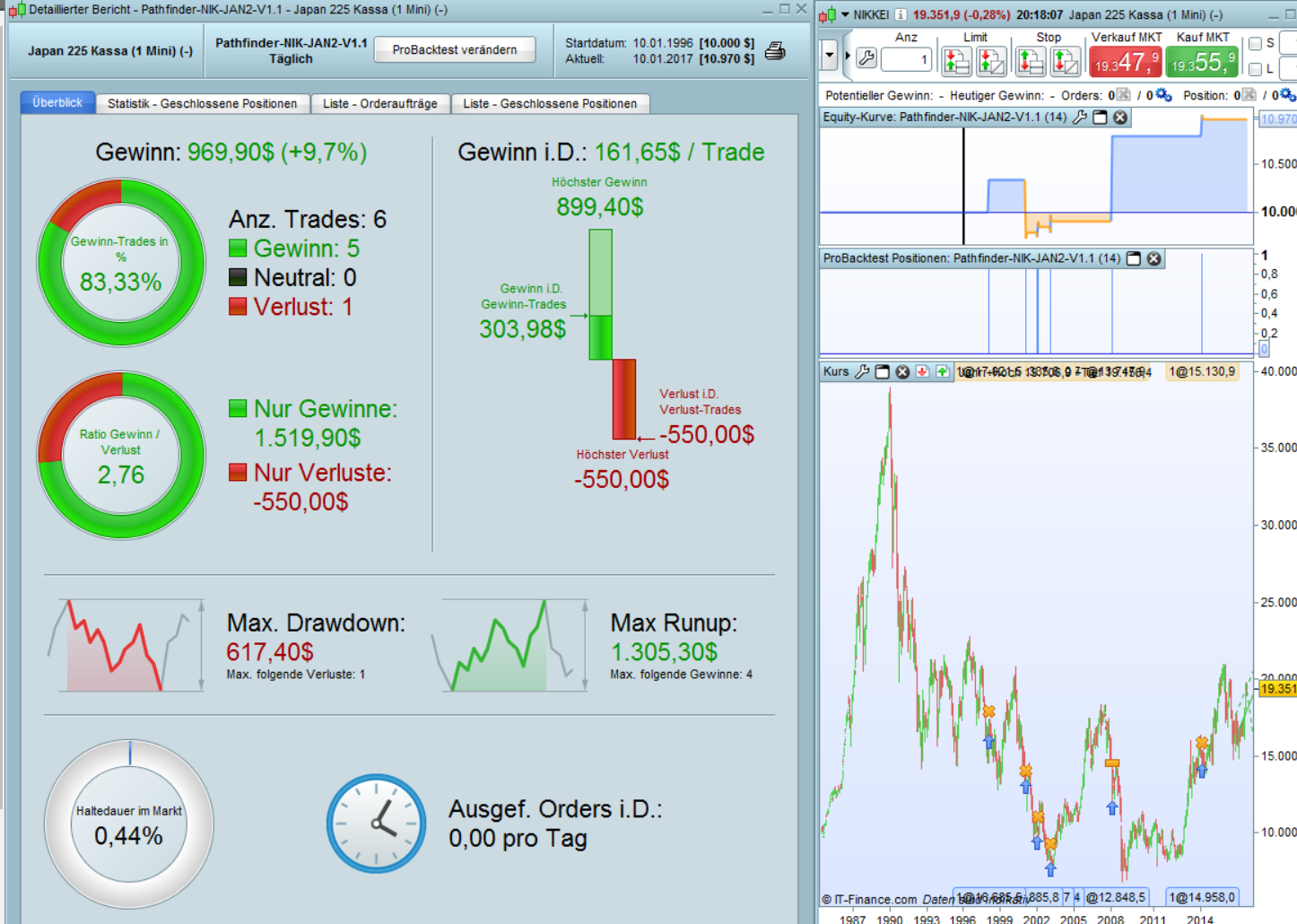Switch to the Überblick tab
This screenshot has width=1297, height=924.
pos(57,102)
